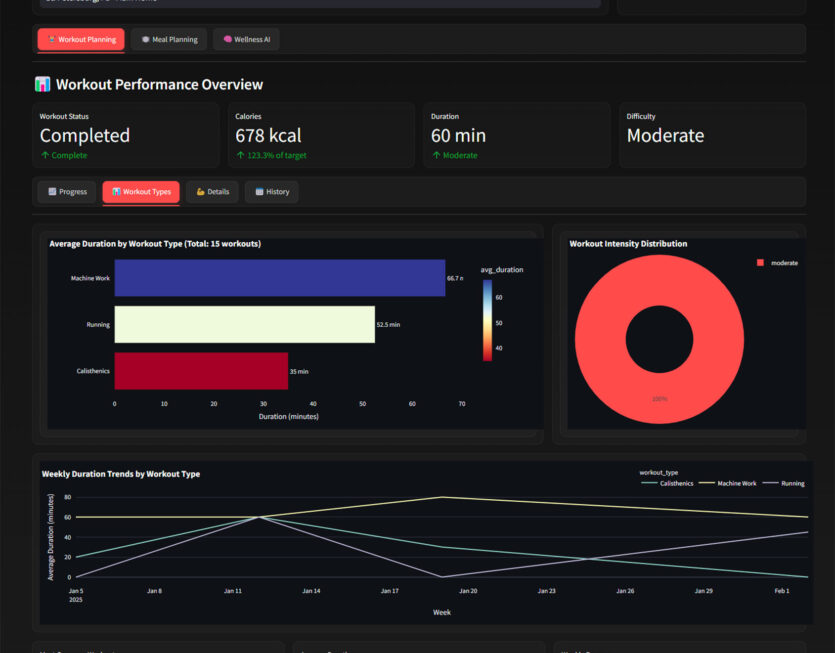The height and width of the screenshot is (653, 835).
Task: Select the Progress sub-tab
Action: point(66,192)
